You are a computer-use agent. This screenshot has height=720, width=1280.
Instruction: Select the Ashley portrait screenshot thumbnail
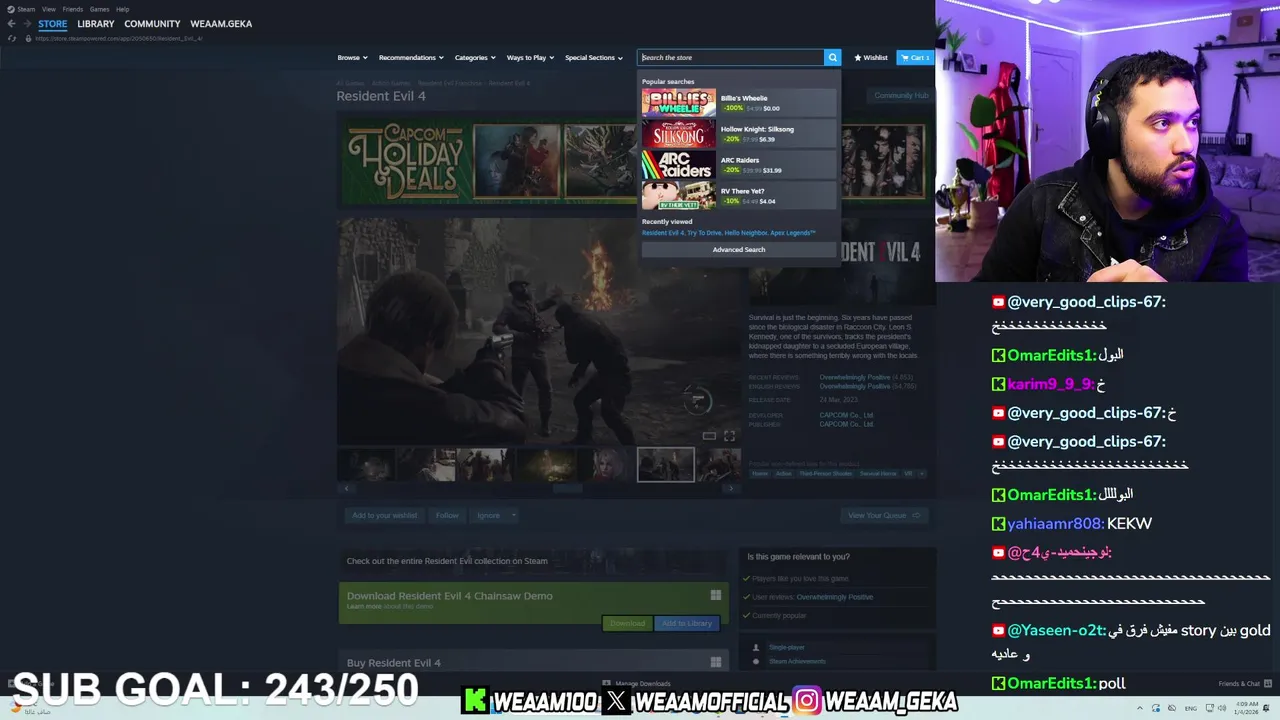[x=609, y=465]
